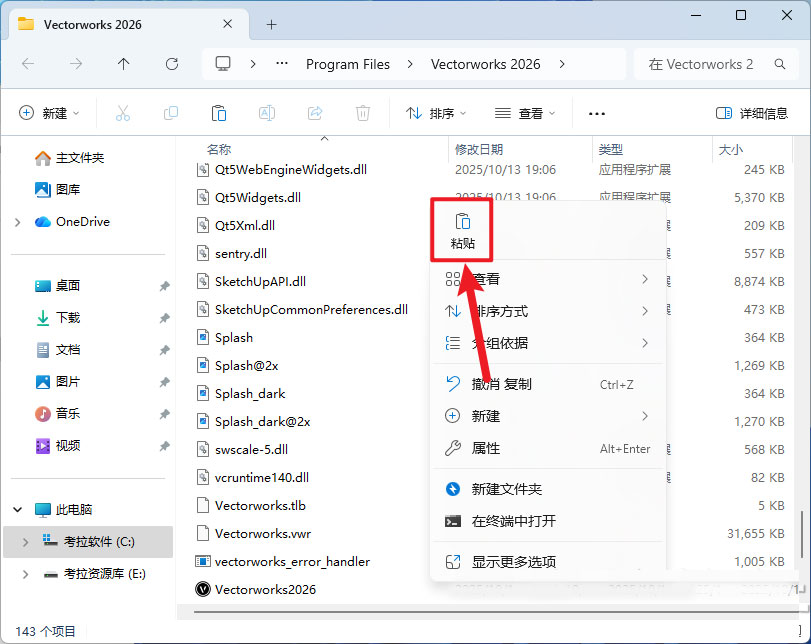Click the search magnifier icon
The width and height of the screenshot is (811, 644).
tap(780, 64)
